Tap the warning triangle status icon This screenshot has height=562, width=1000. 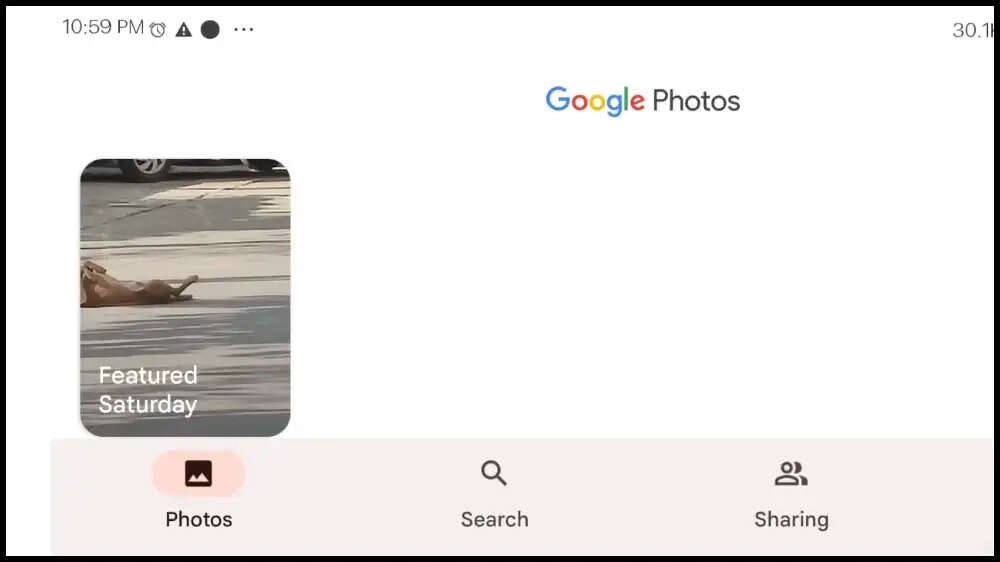184,29
